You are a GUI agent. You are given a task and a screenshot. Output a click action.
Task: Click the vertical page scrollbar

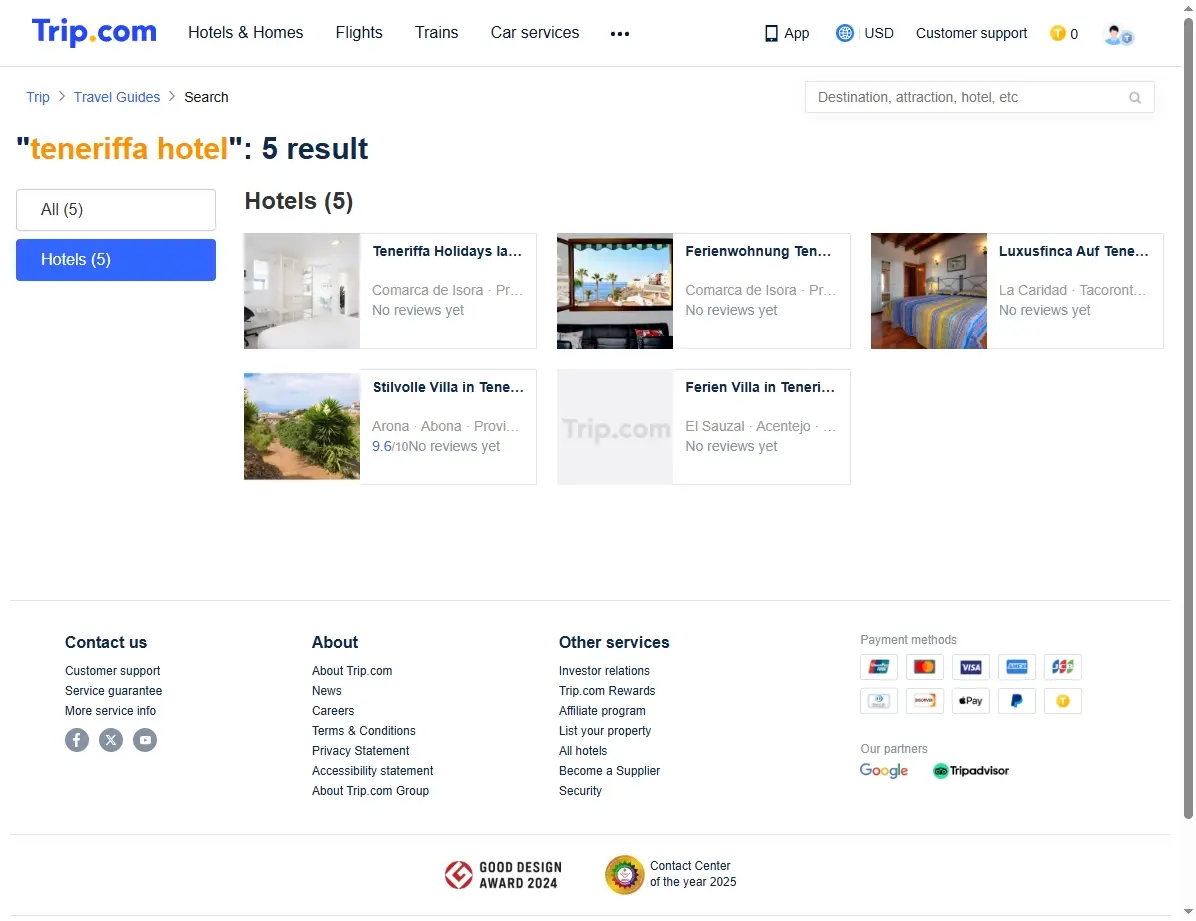click(1188, 418)
